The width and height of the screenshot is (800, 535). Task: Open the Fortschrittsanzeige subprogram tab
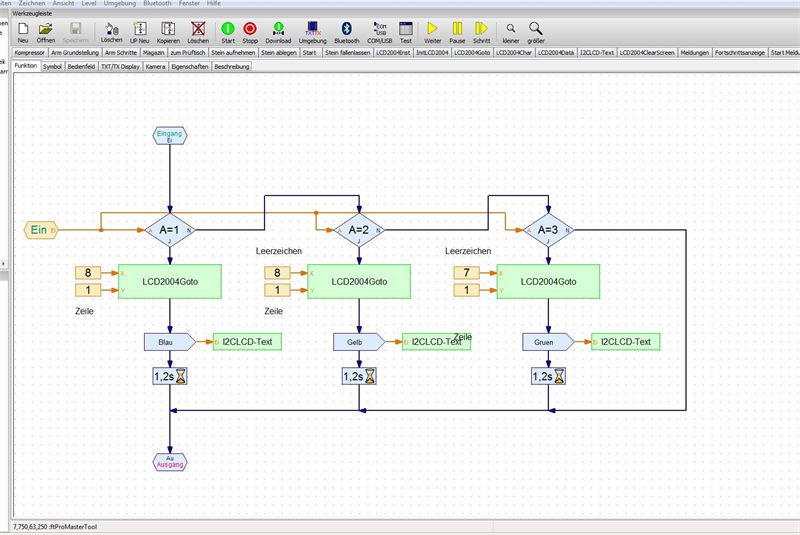point(739,53)
